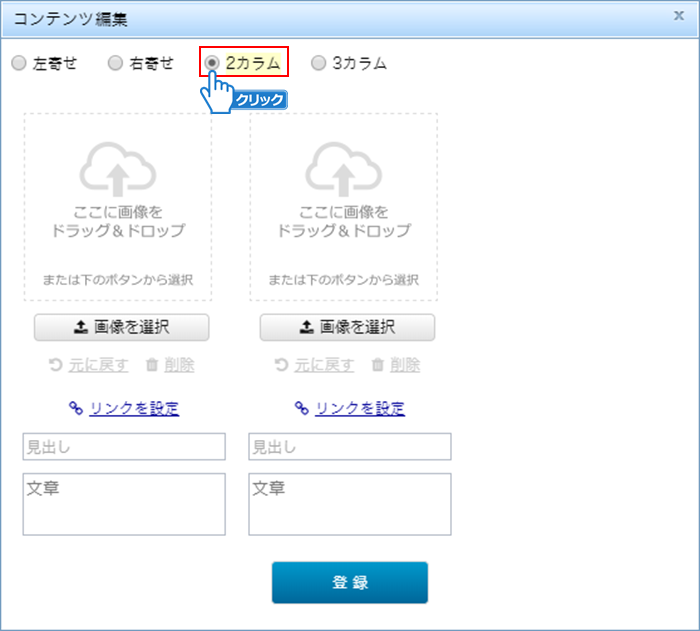Select the 右寄せ layout option
Image resolution: width=700 pixels, height=631 pixels.
(x=115, y=63)
